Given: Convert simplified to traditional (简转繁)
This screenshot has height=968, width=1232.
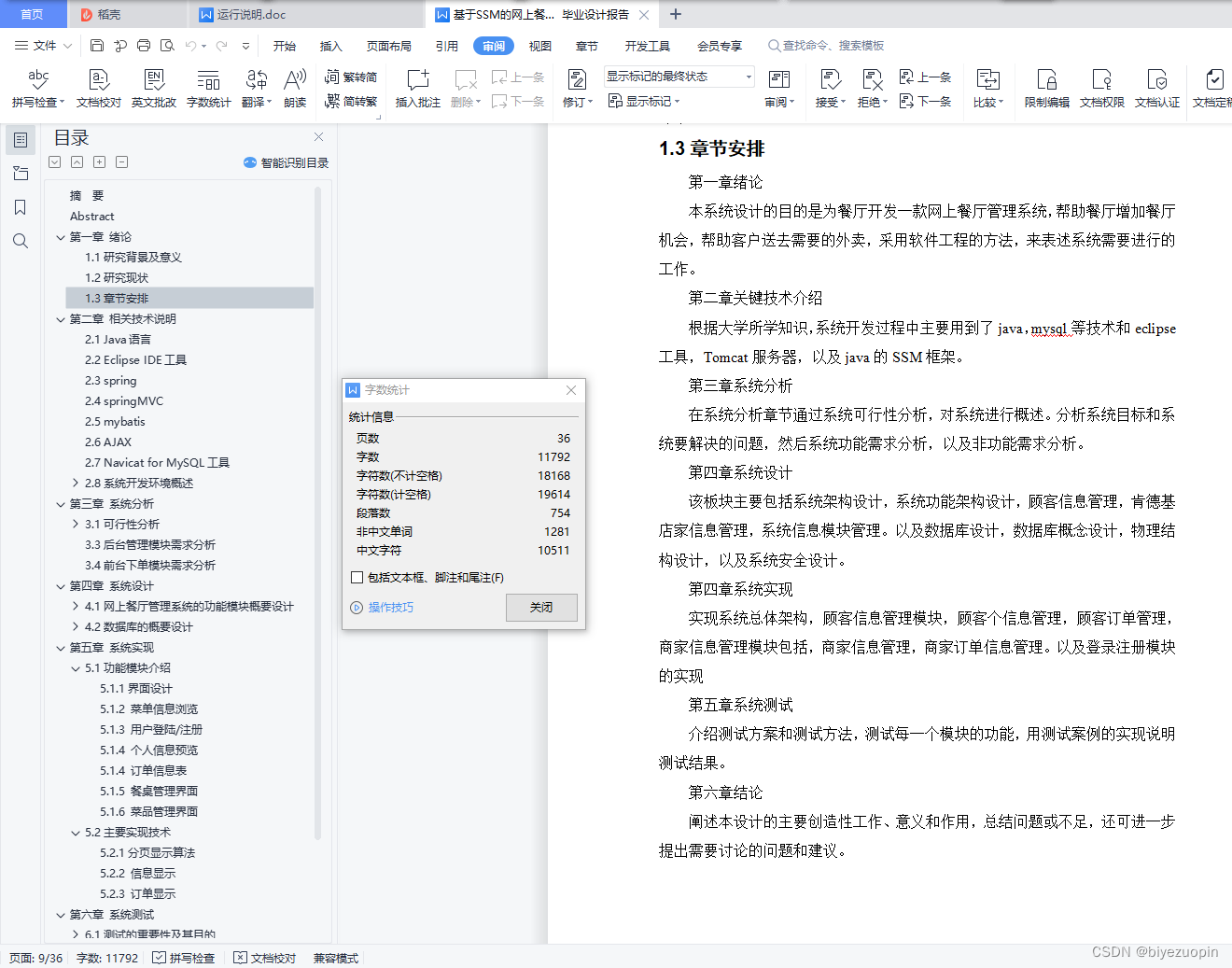Looking at the screenshot, I should pyautogui.click(x=351, y=102).
